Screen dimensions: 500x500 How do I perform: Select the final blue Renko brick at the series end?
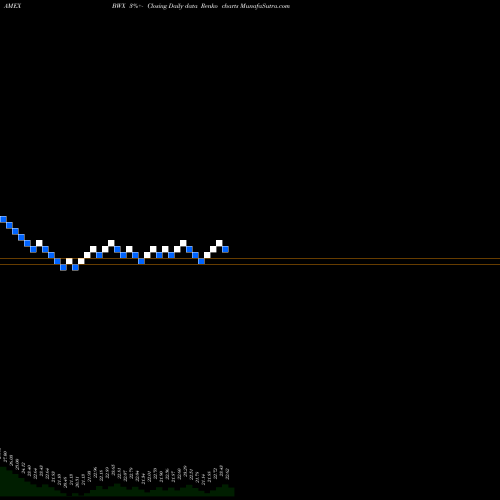tap(225, 249)
